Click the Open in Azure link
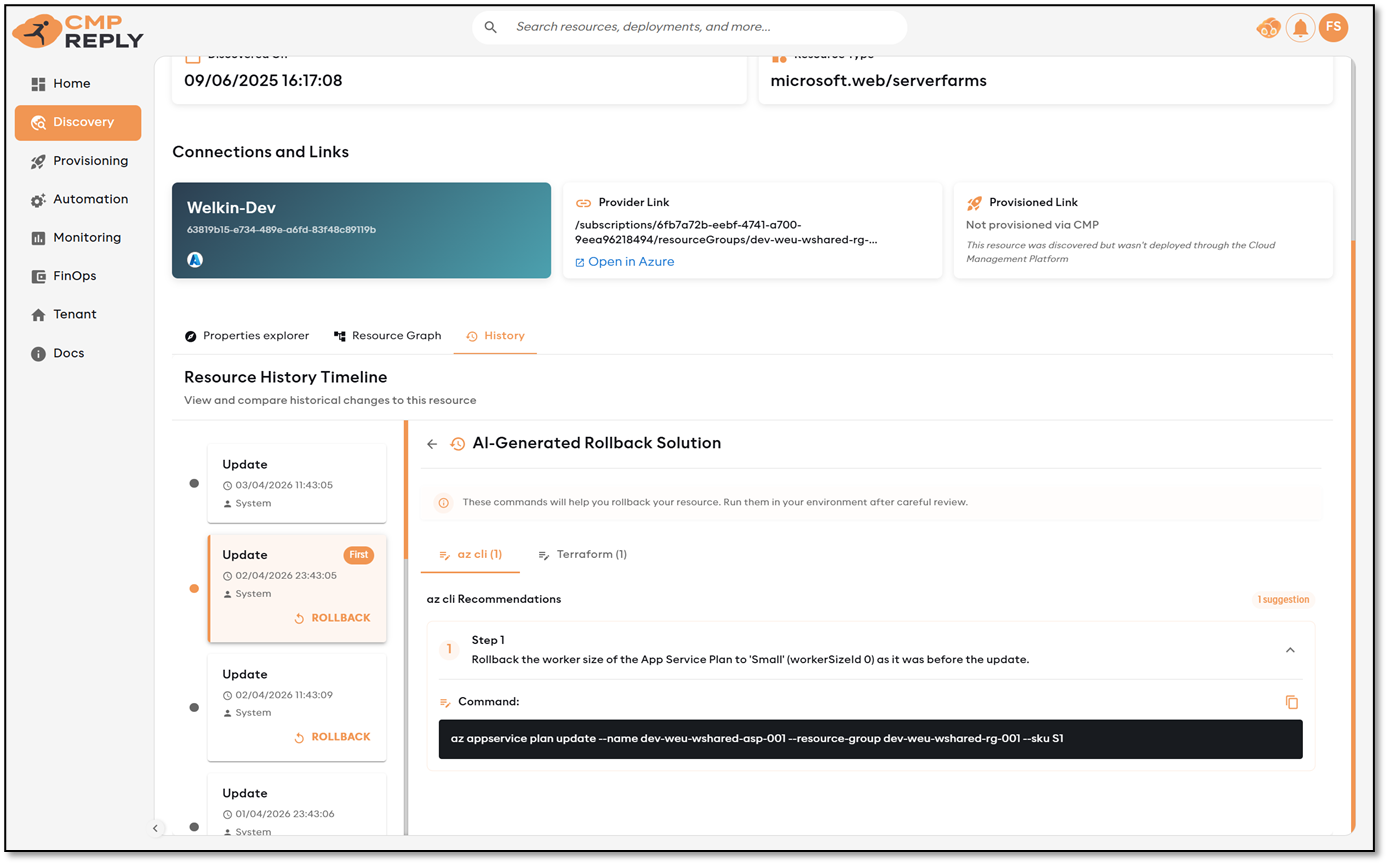Viewport: 1388px width, 865px height. tap(630, 262)
